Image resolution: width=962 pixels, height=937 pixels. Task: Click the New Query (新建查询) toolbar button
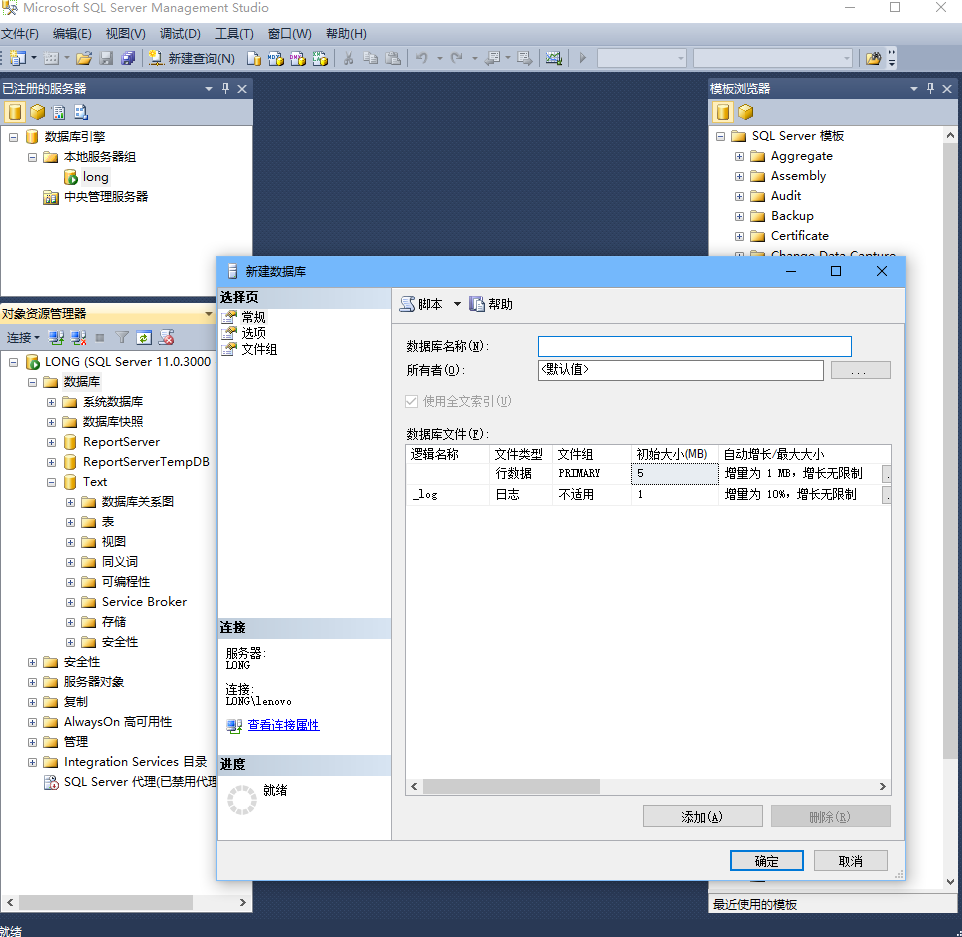pyautogui.click(x=191, y=58)
